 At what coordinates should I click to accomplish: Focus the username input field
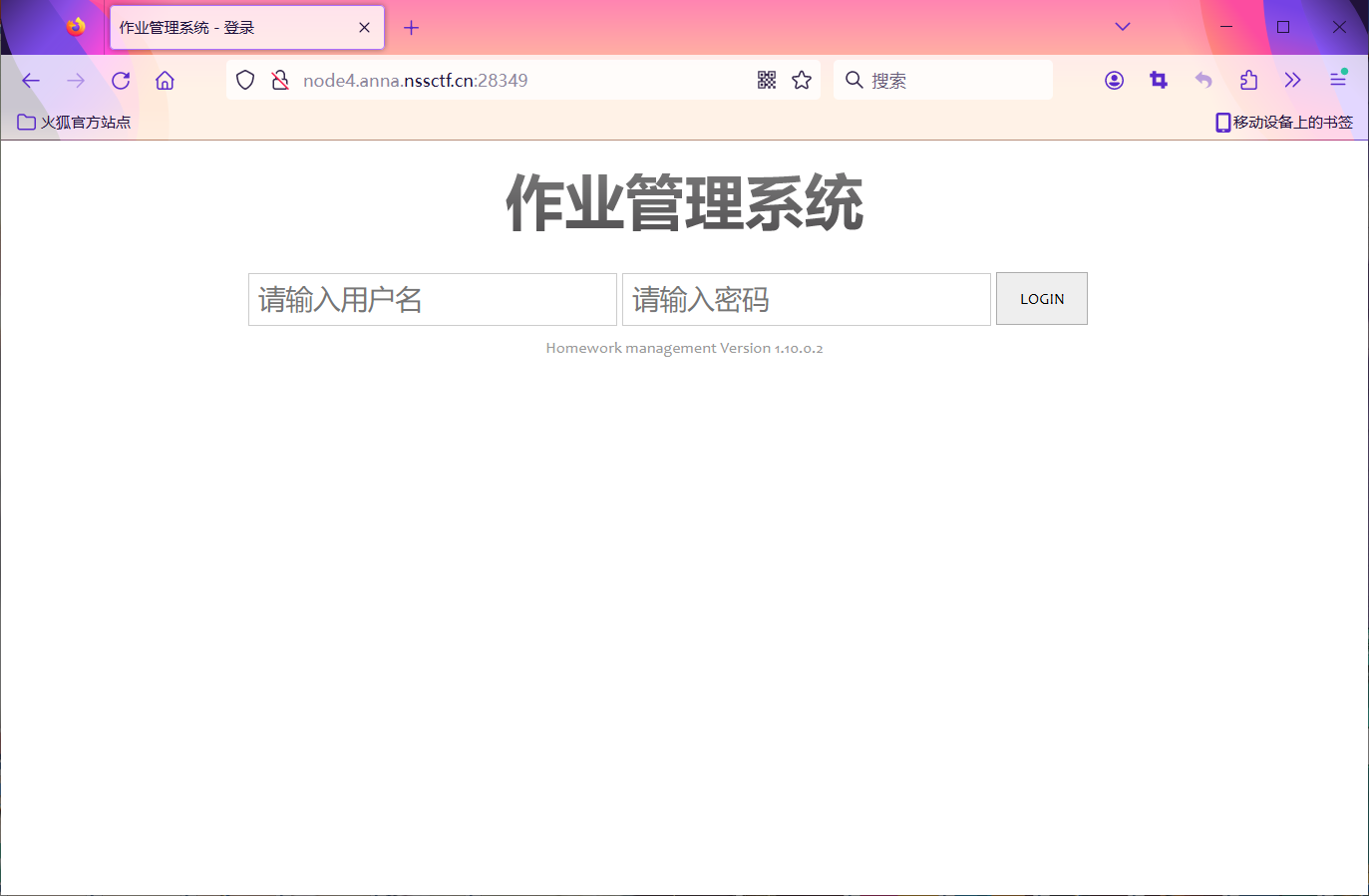[432, 299]
